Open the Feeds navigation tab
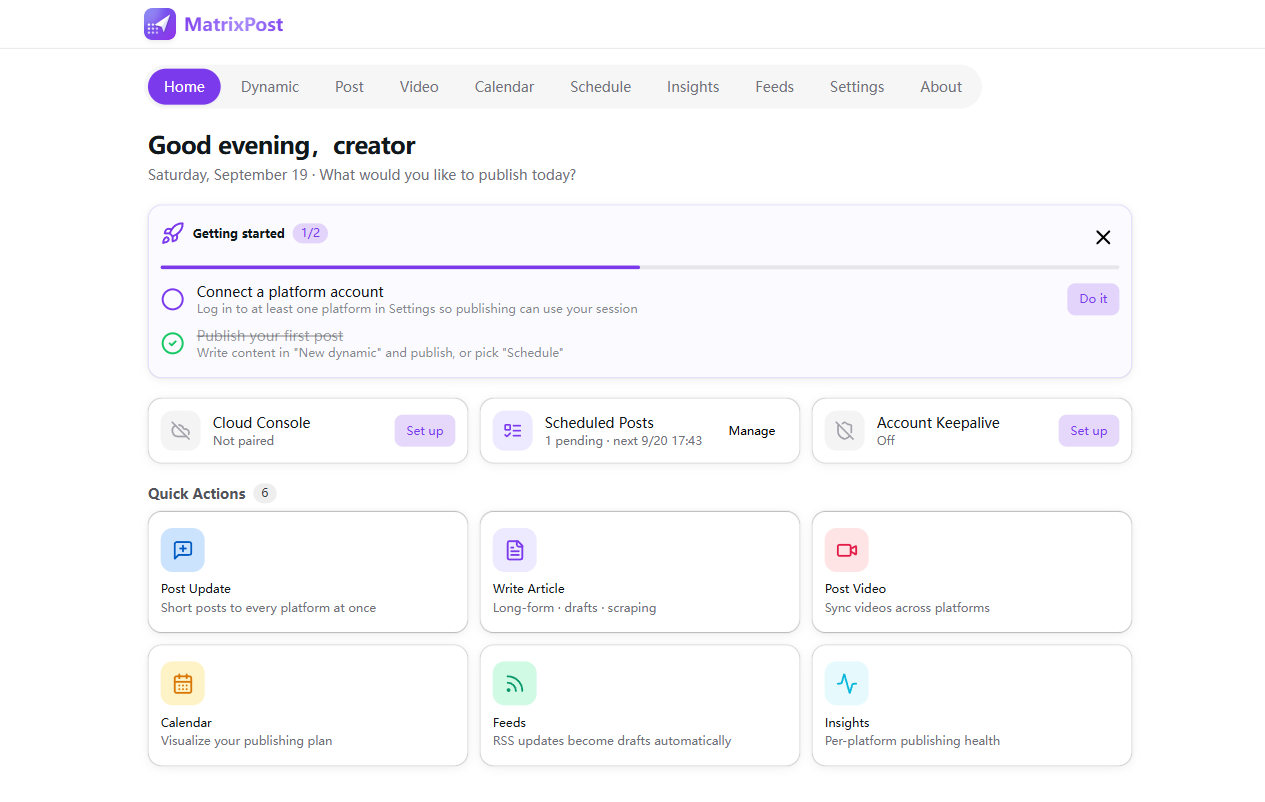Viewport: 1265px width, 802px height. pyautogui.click(x=774, y=87)
